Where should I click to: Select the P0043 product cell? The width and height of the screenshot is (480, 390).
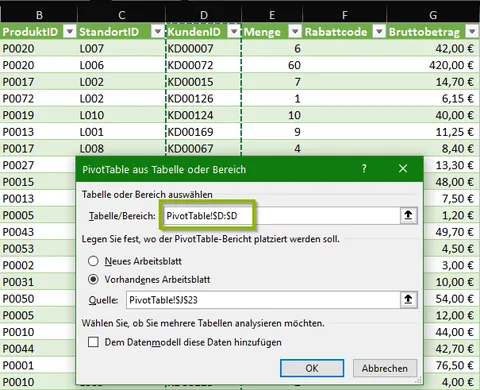click(x=38, y=232)
